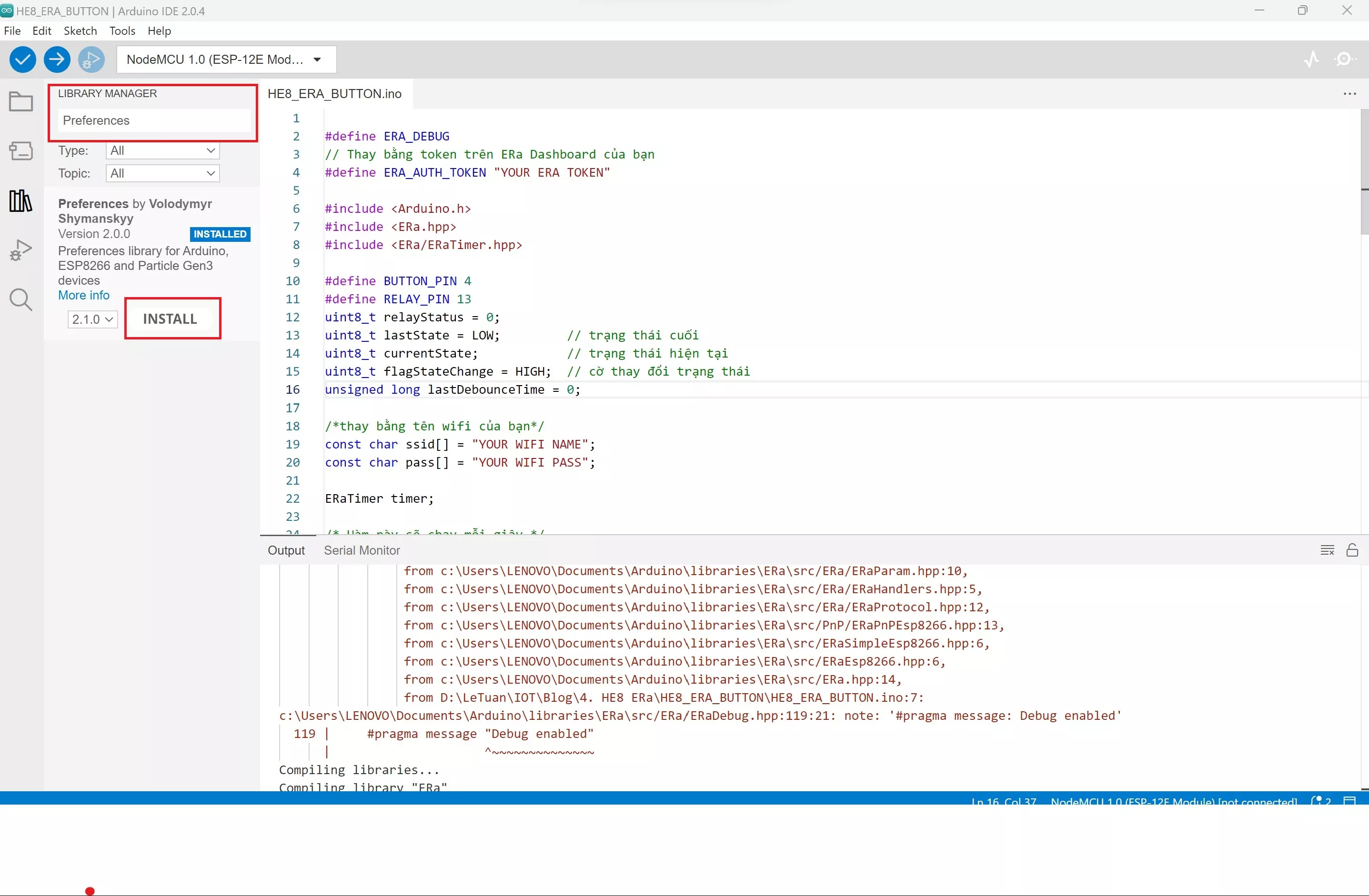Viewport: 1369px width, 896px height.
Task: Open the More info link
Action: pyautogui.click(x=83, y=295)
